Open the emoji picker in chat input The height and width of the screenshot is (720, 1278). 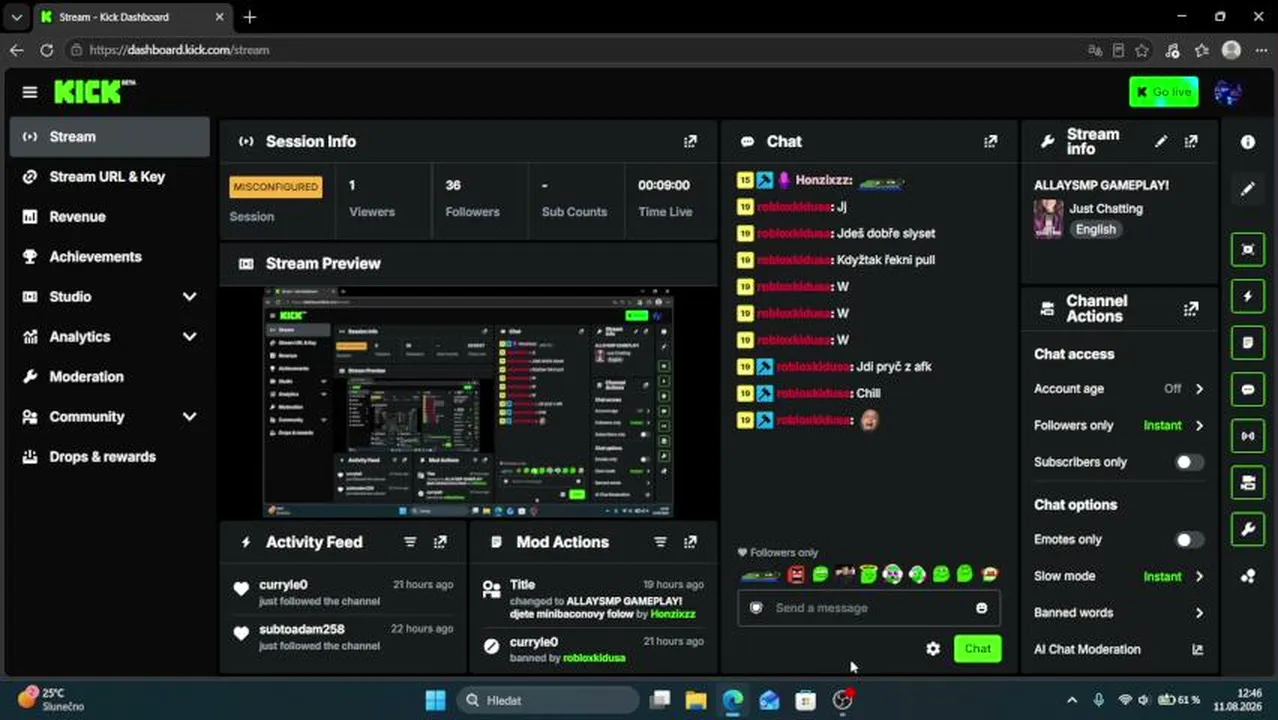tap(981, 608)
